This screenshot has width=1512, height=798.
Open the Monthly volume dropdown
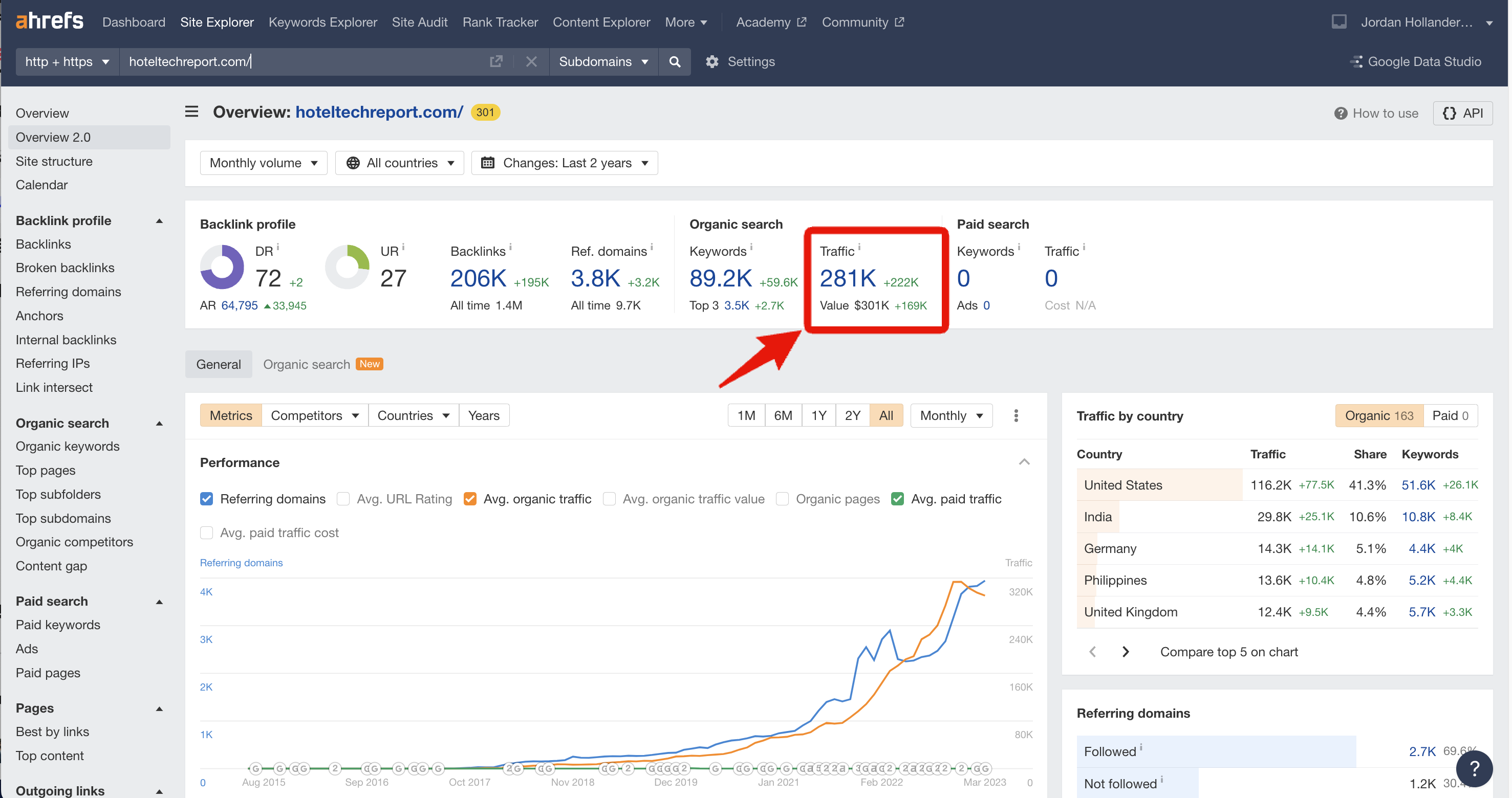coord(264,163)
